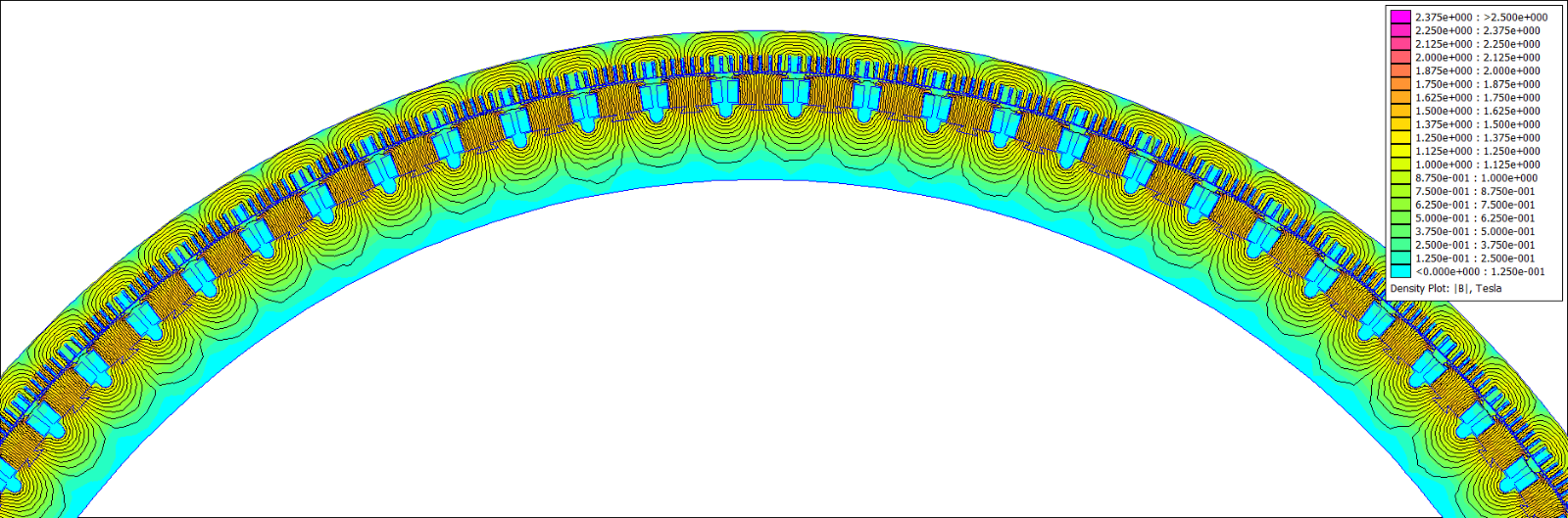Select legend text "1.750e+000 : 1.875e+000"
1568x518 pixels.
pyautogui.click(x=1477, y=84)
